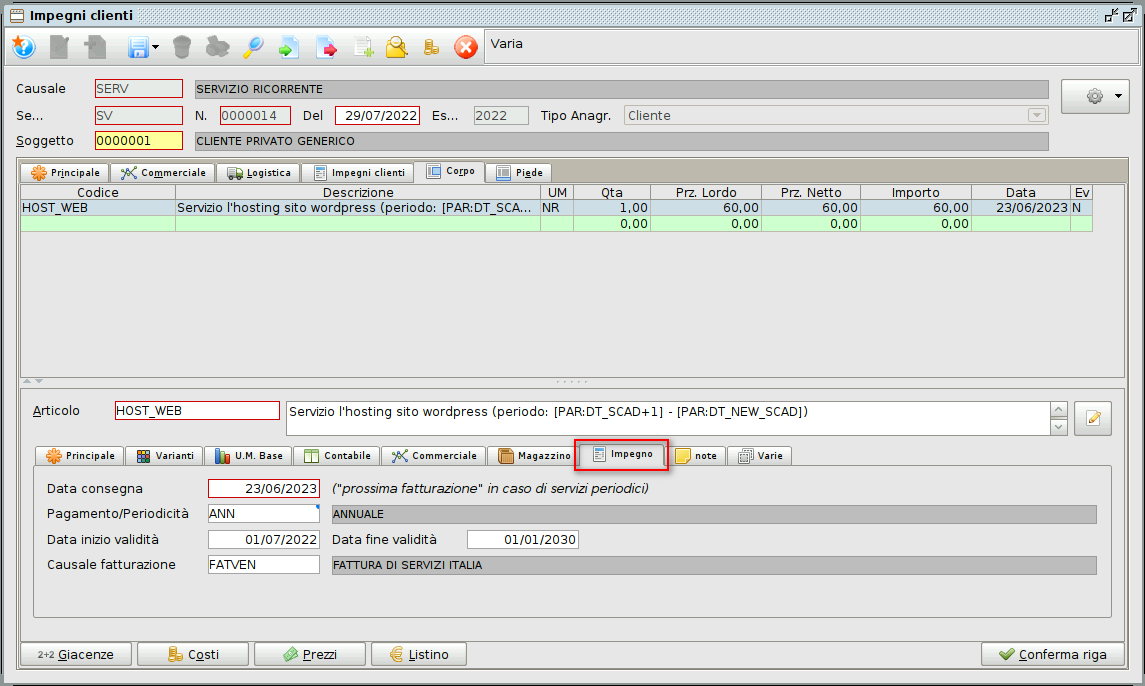Select the Search magnifier toolbar icon
Image resolution: width=1145 pixels, height=686 pixels.
click(x=254, y=47)
